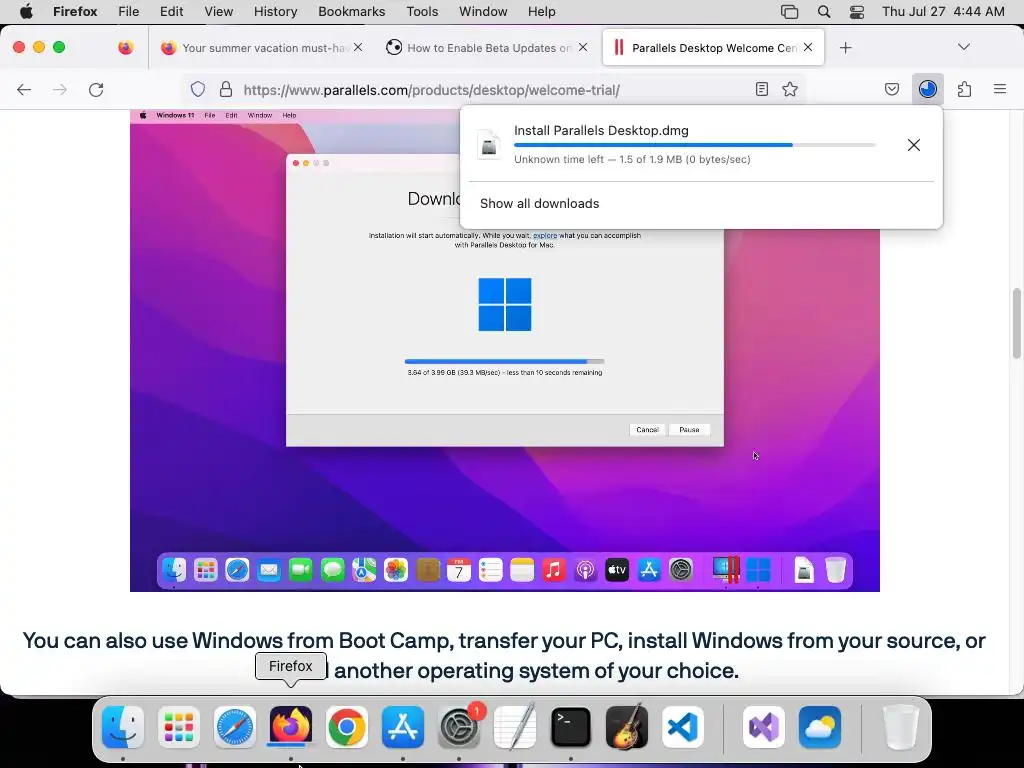The image size is (1024, 768).
Task: Click the pinned Firefox tab
Action: pos(125,48)
